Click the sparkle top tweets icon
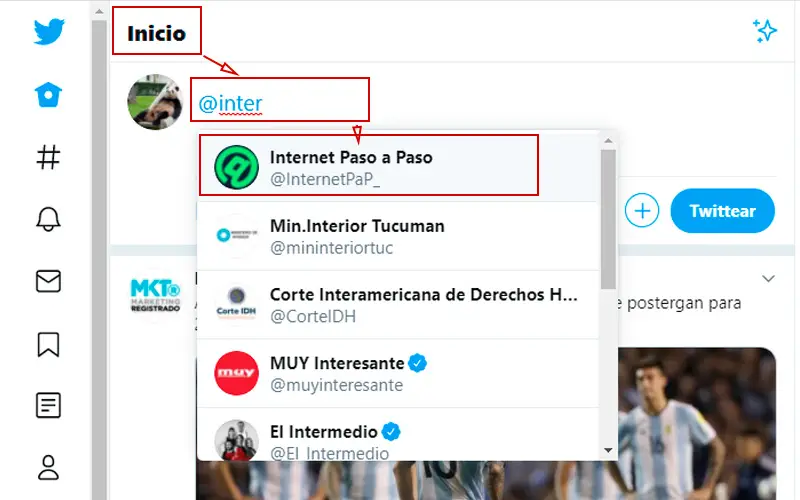The image size is (800, 500). (764, 31)
